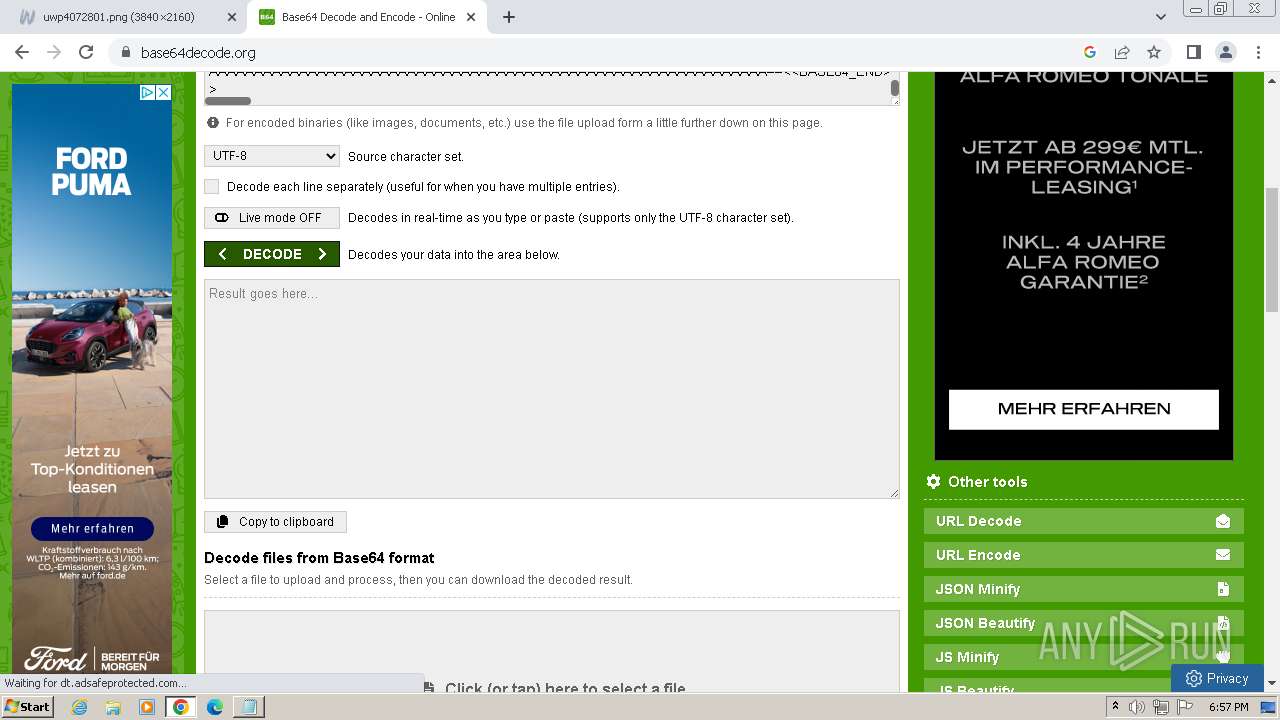Share this page icon
This screenshot has width=1280, height=720.
coord(1122,52)
